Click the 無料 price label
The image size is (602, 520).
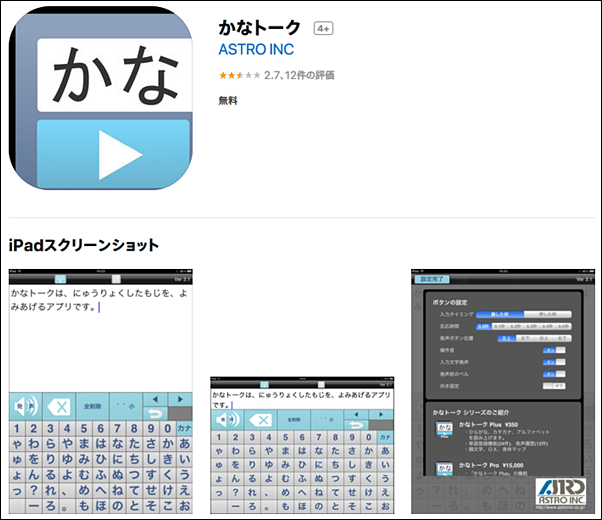[x=228, y=101]
